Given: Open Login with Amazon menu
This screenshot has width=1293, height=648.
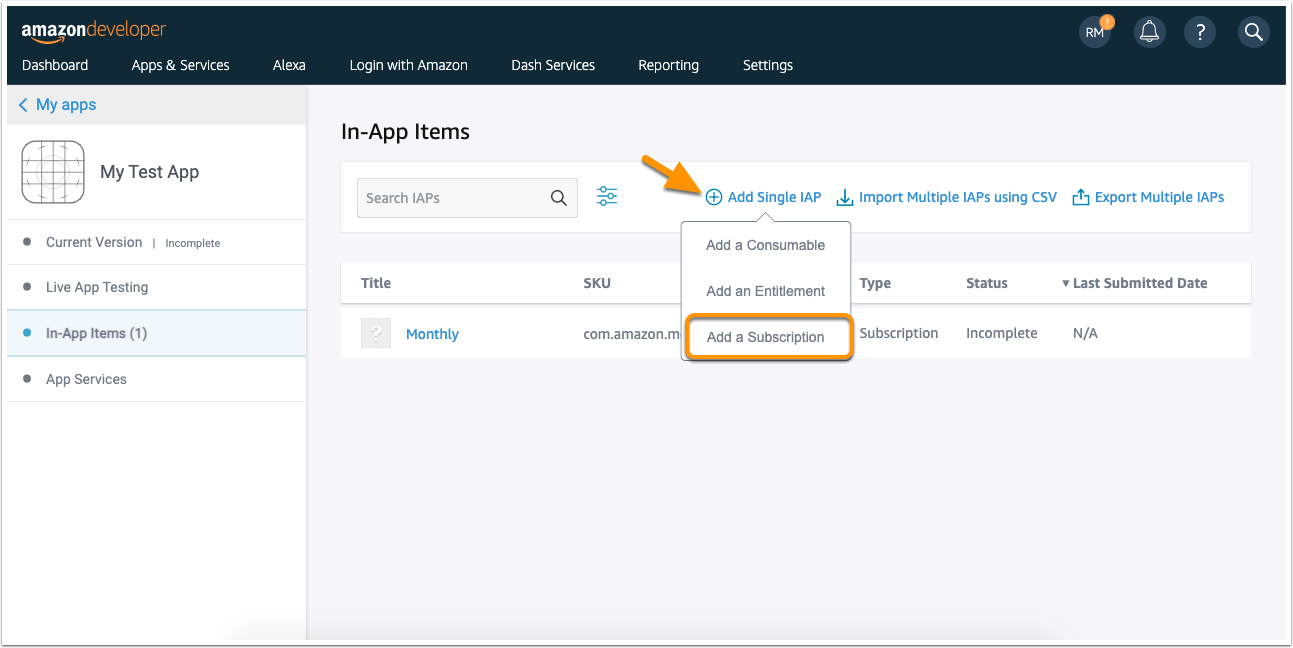Looking at the screenshot, I should (409, 65).
